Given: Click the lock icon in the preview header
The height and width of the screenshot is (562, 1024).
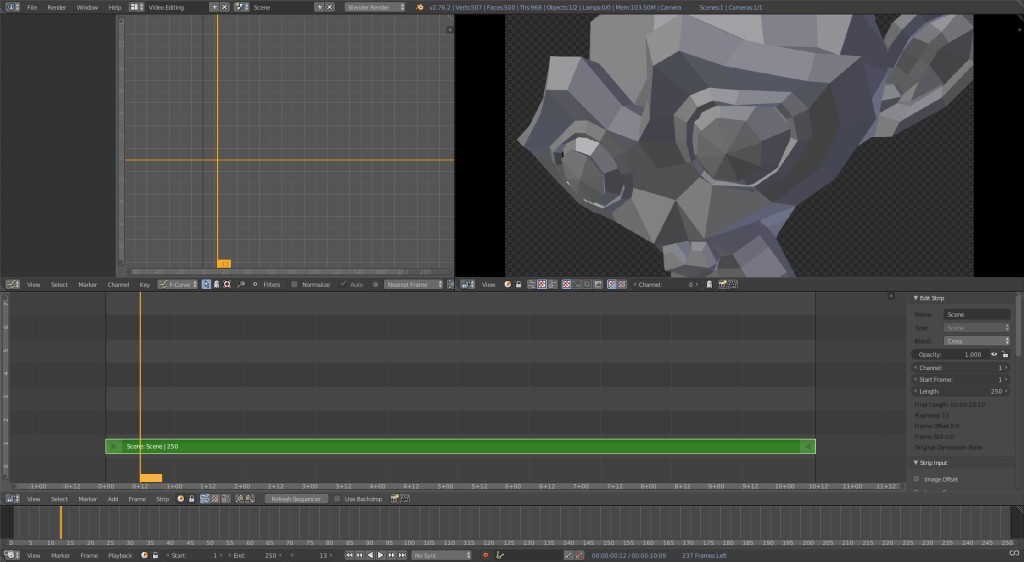Looking at the screenshot, I should 517,284.
